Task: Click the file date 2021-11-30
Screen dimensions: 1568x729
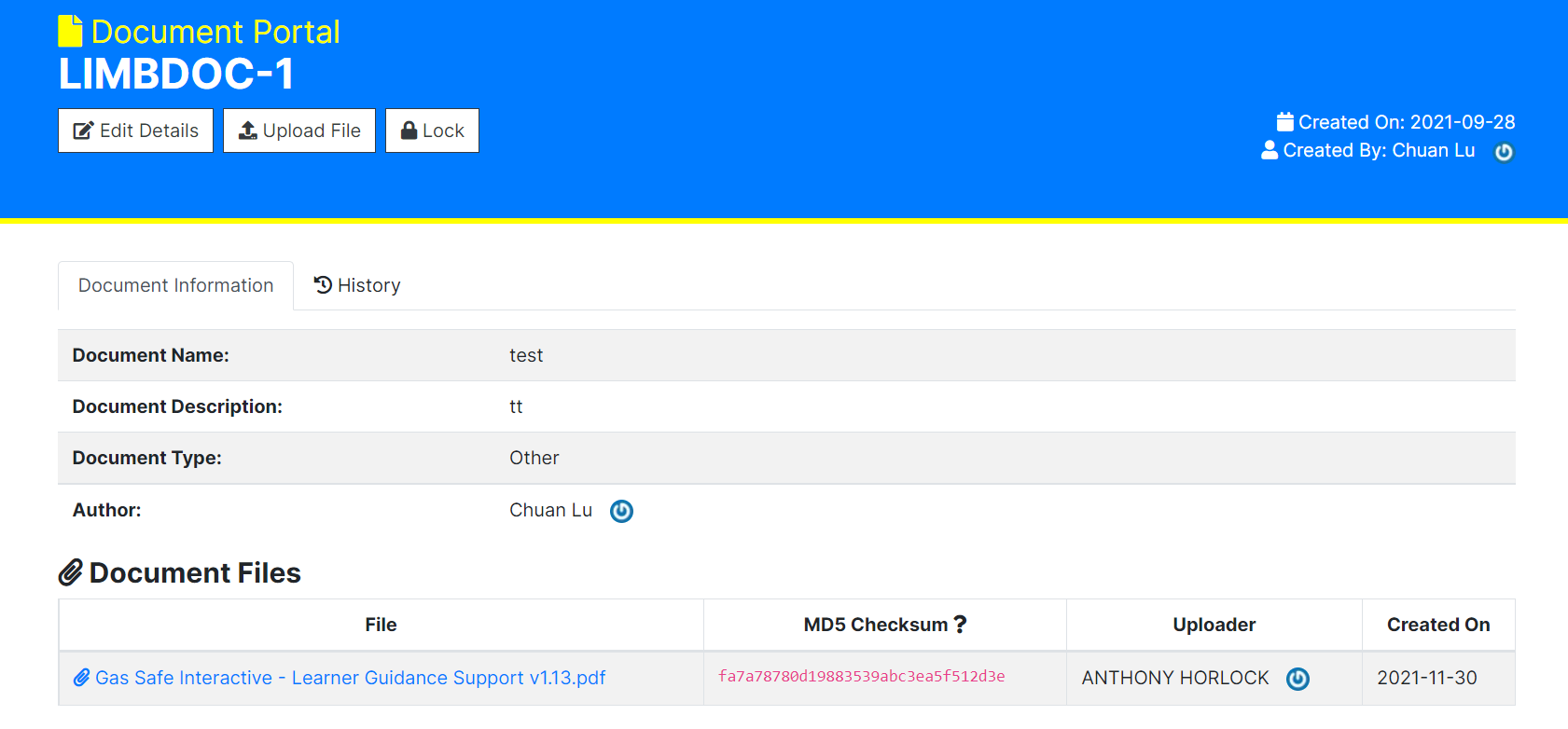Action: pos(1427,678)
